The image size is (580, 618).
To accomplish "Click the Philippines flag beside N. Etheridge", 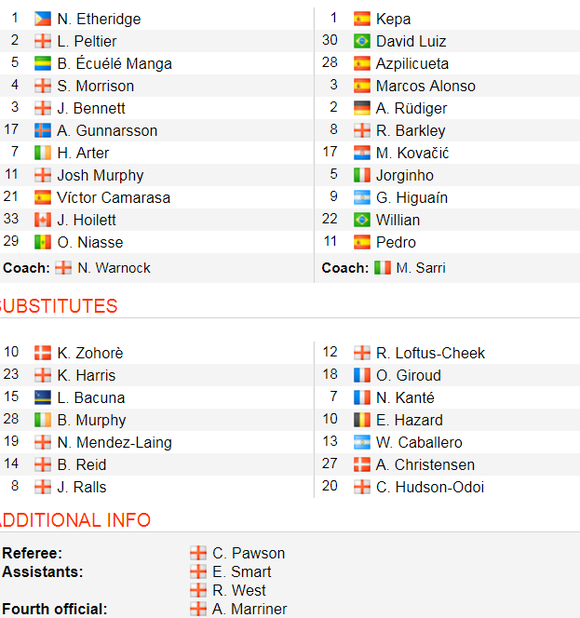I will tap(43, 19).
